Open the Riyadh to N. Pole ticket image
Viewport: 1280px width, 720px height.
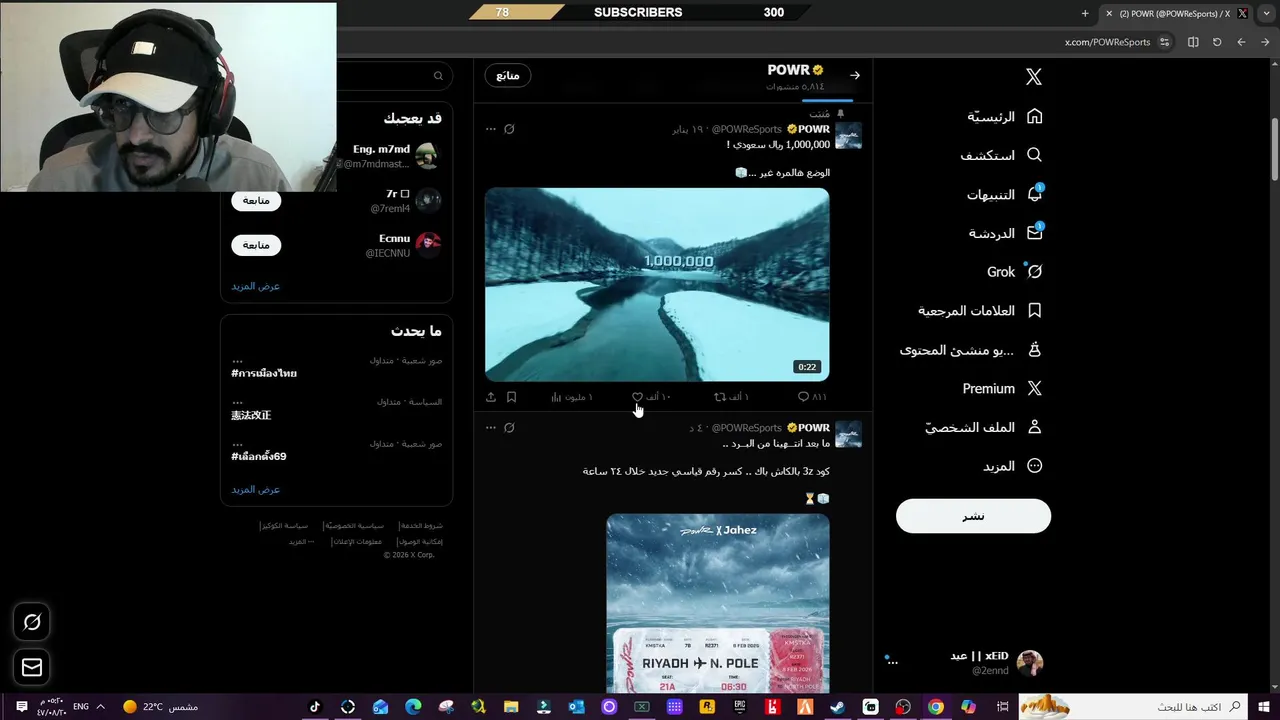(x=718, y=602)
